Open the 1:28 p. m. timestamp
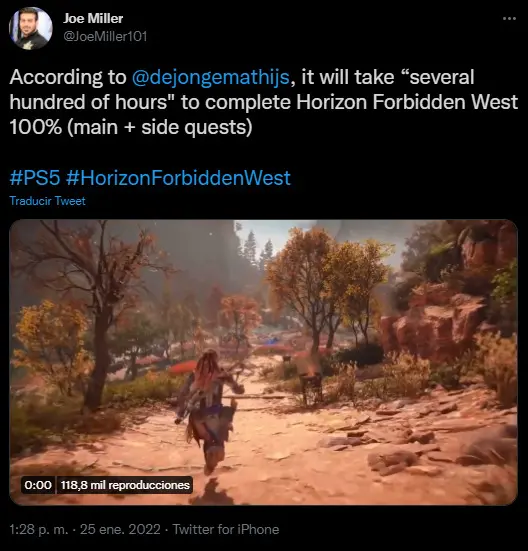528x551 pixels. pyautogui.click(x=39, y=530)
